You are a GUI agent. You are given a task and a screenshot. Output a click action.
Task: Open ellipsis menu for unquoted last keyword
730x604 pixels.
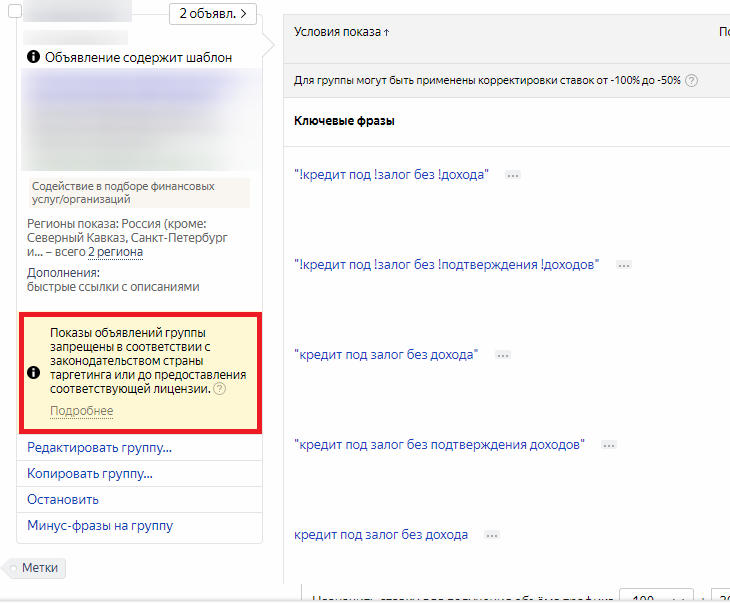[492, 536]
